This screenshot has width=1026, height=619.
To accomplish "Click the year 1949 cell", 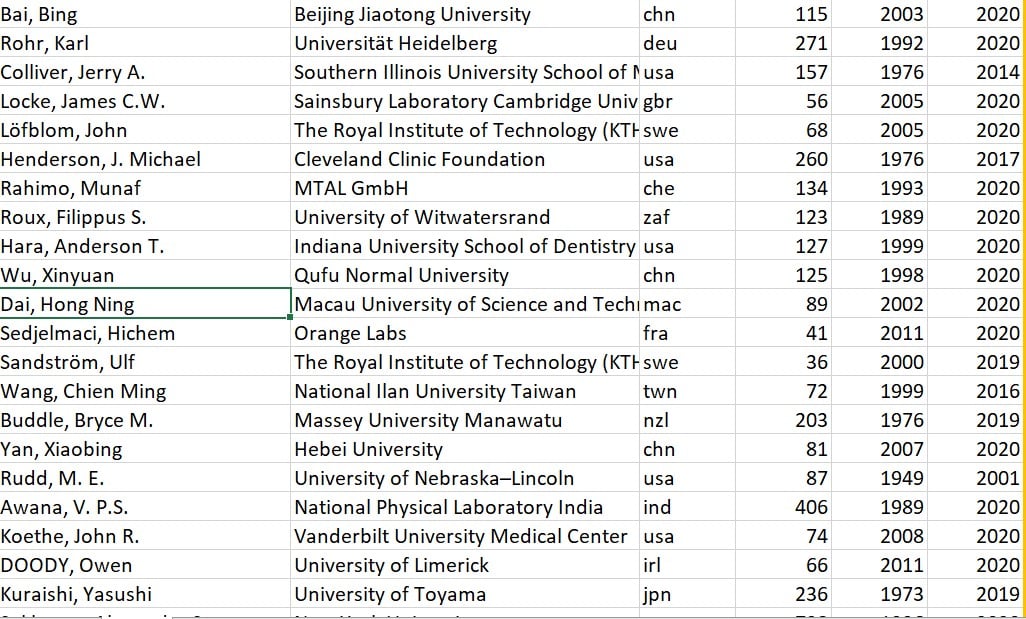I will [879, 477].
